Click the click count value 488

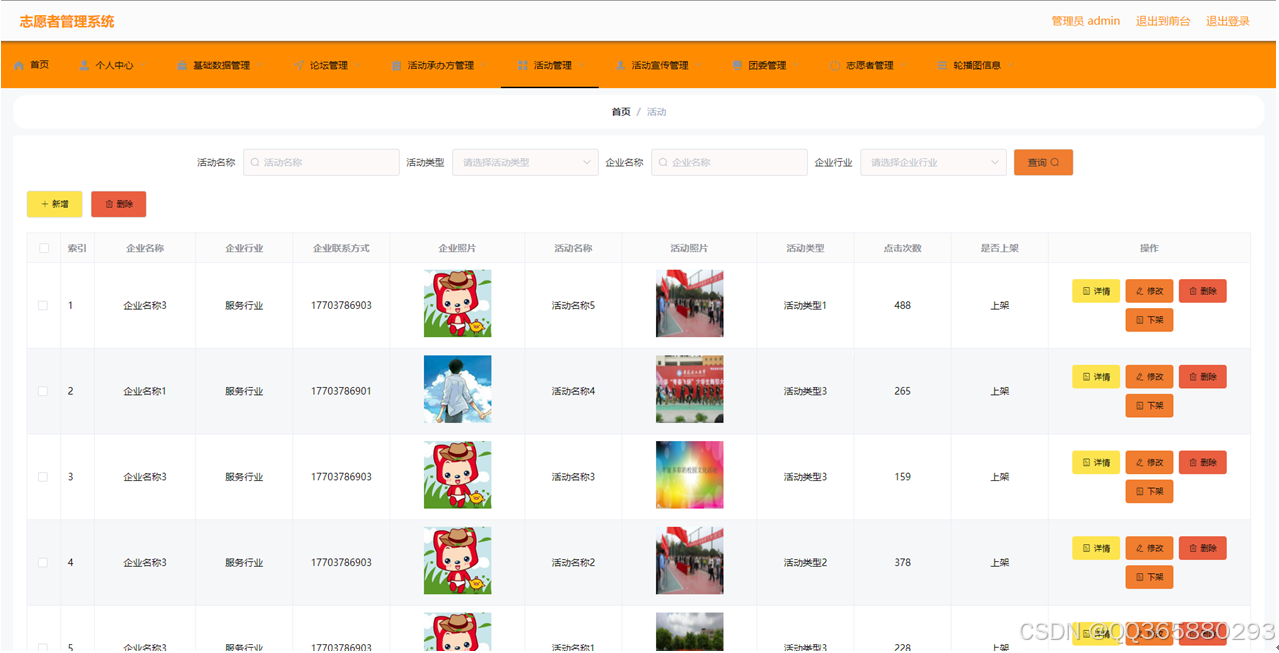pos(902,306)
